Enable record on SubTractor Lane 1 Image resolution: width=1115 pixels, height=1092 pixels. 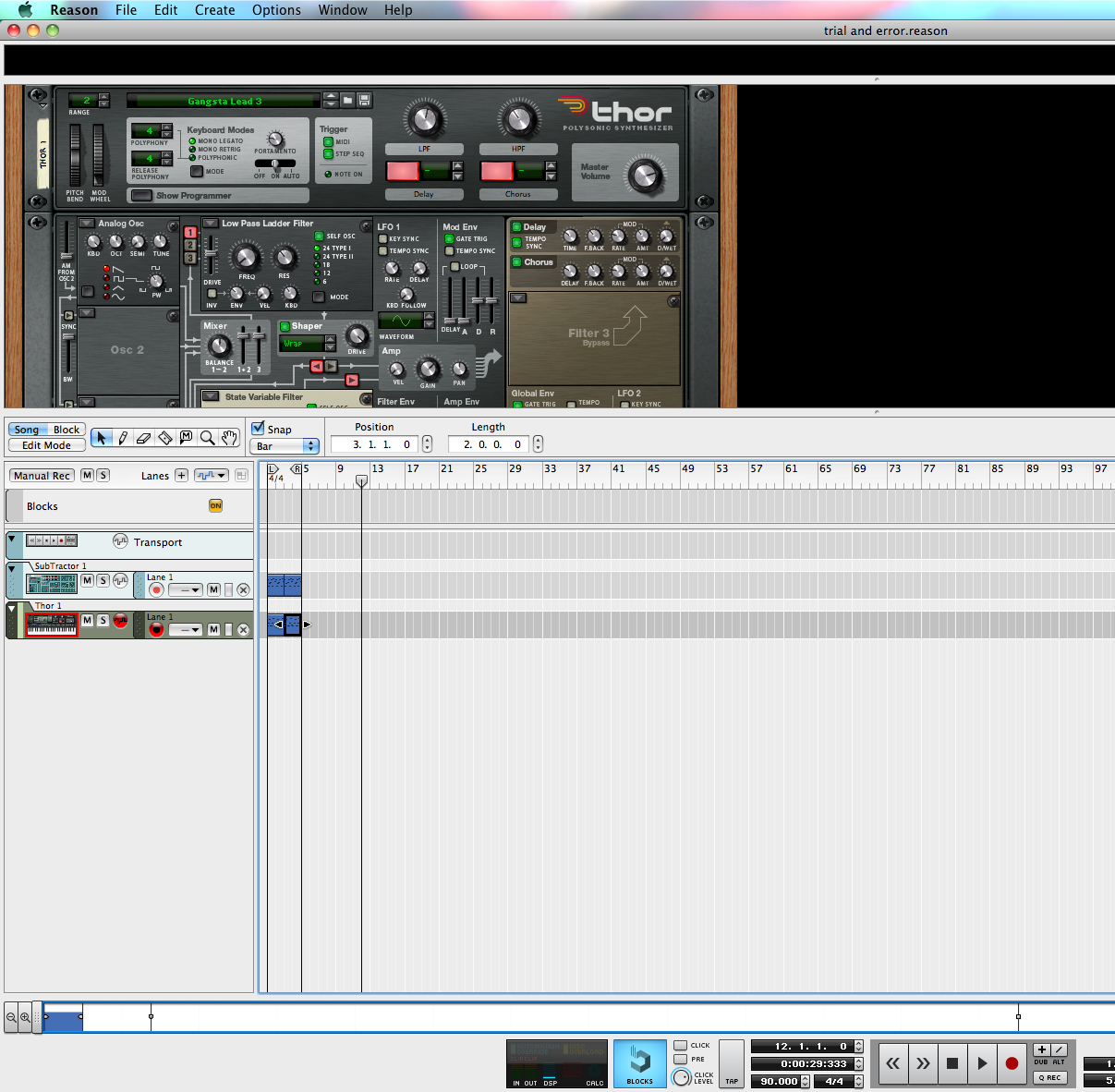(x=156, y=589)
